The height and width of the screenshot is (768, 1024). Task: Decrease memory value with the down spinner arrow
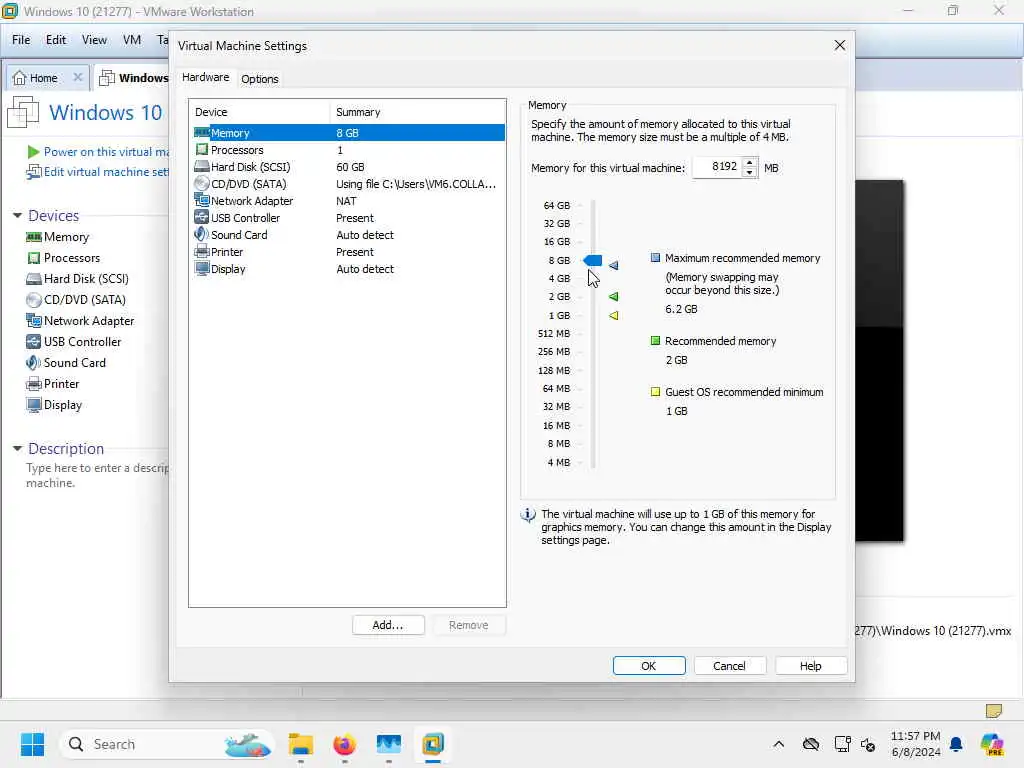(x=750, y=172)
